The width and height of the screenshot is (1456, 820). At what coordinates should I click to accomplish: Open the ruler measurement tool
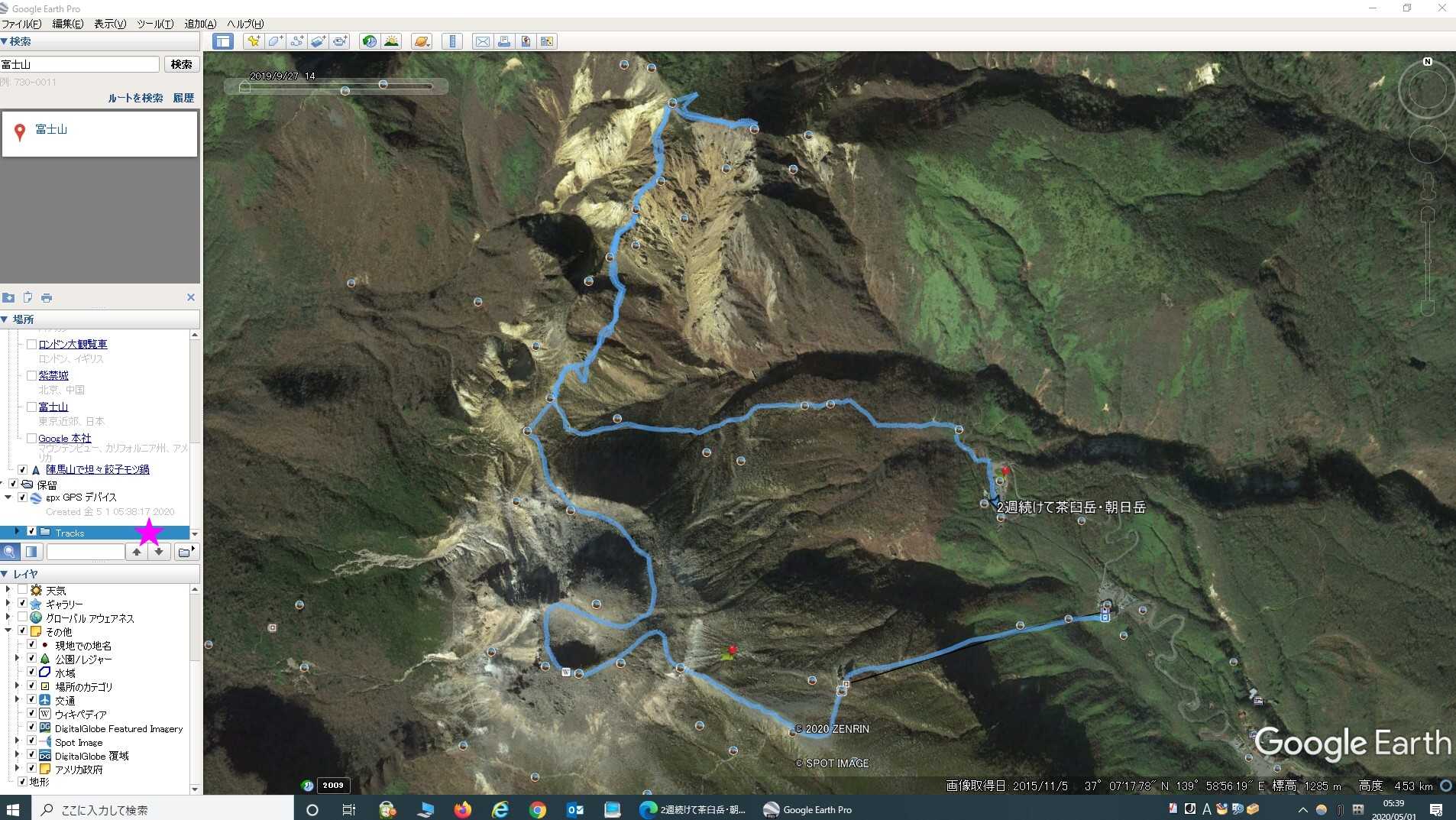[452, 41]
